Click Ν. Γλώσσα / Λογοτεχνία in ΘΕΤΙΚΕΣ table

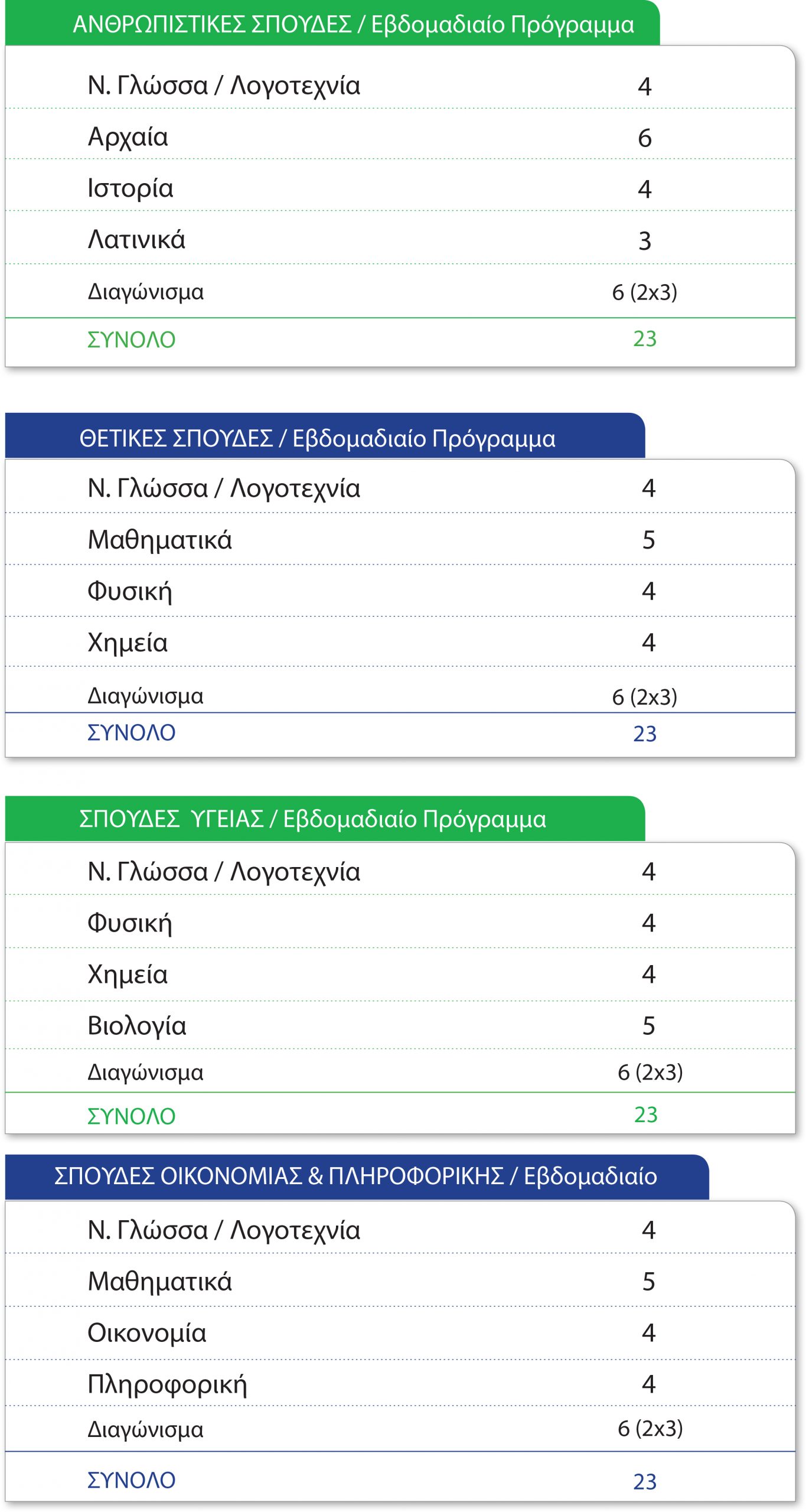(x=224, y=489)
